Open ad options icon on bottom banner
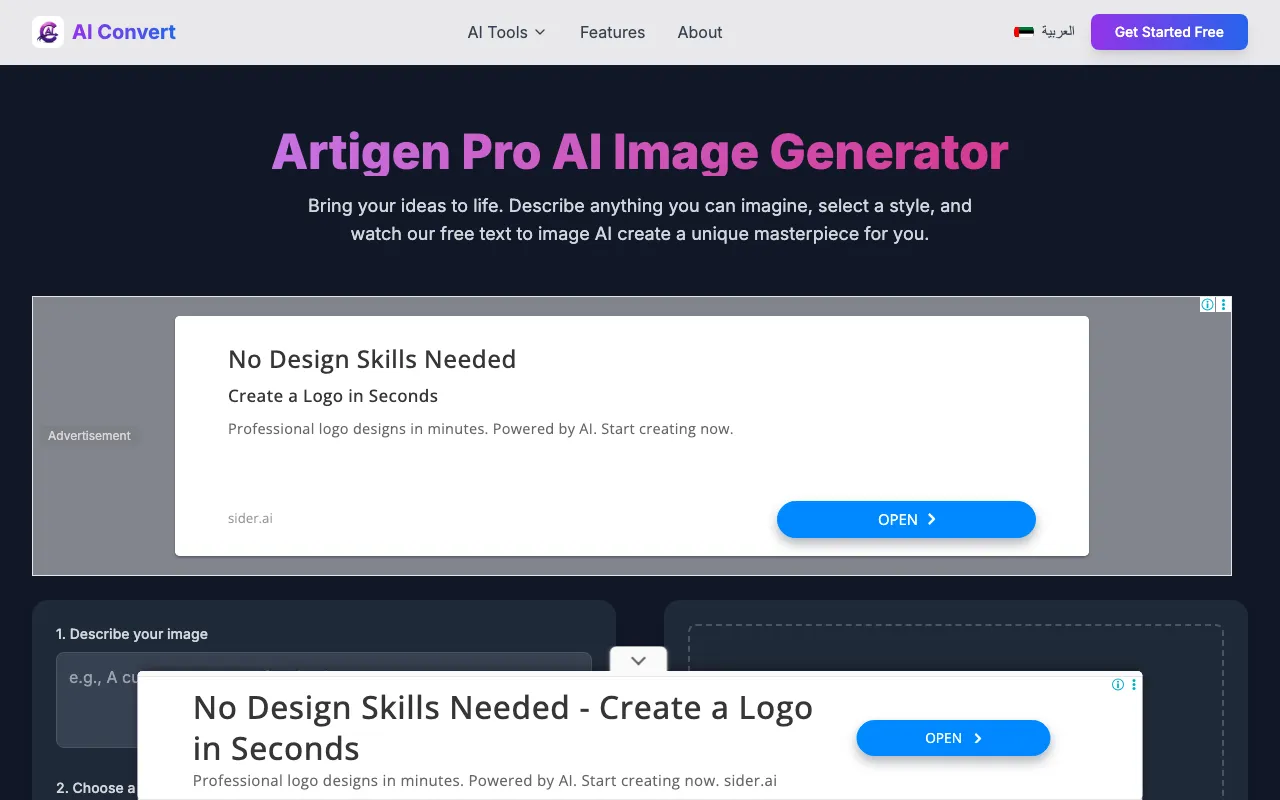 [x=1134, y=685]
